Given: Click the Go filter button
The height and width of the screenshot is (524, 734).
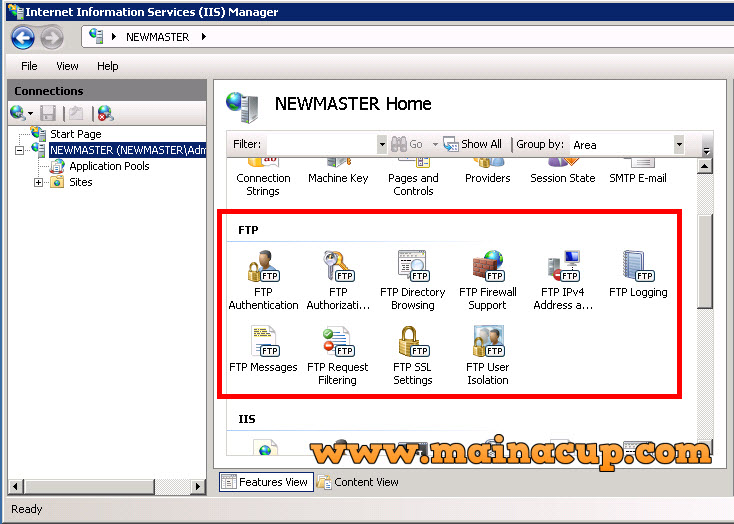Looking at the screenshot, I should [407, 144].
